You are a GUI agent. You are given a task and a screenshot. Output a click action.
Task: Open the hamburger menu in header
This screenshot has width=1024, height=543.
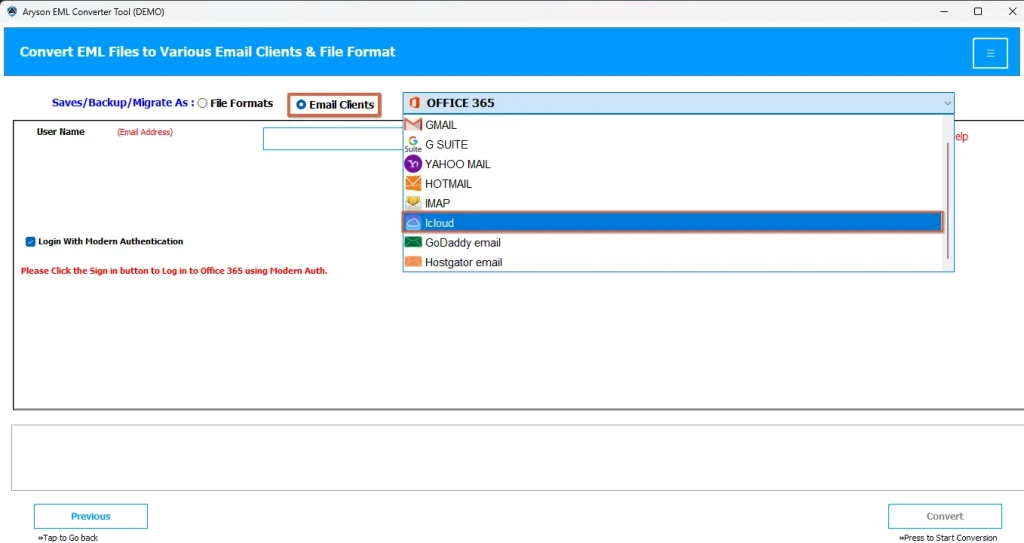point(990,53)
